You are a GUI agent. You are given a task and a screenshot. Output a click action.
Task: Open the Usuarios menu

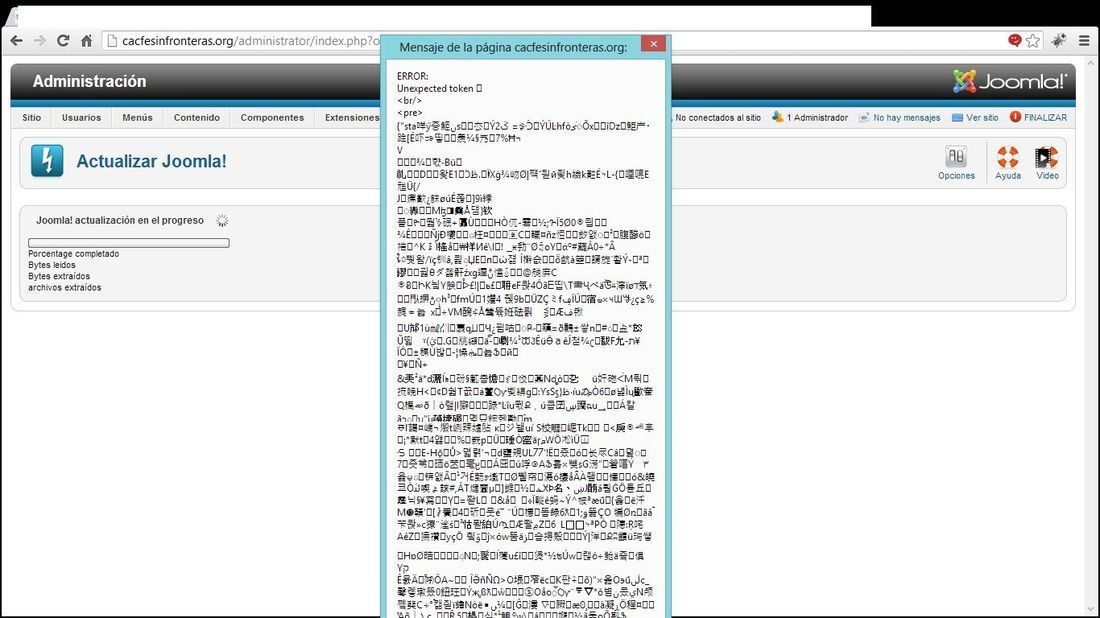click(81, 118)
